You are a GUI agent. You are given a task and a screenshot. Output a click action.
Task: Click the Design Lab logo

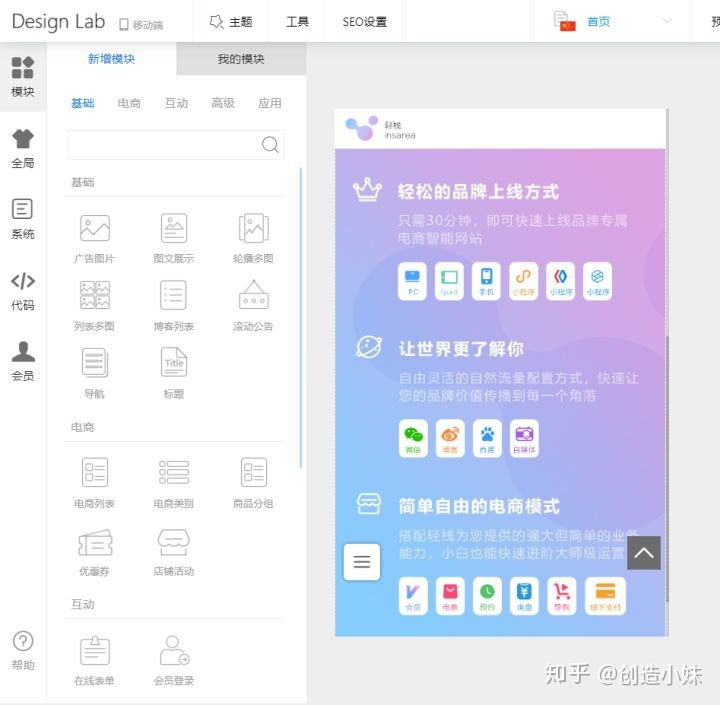point(58,22)
